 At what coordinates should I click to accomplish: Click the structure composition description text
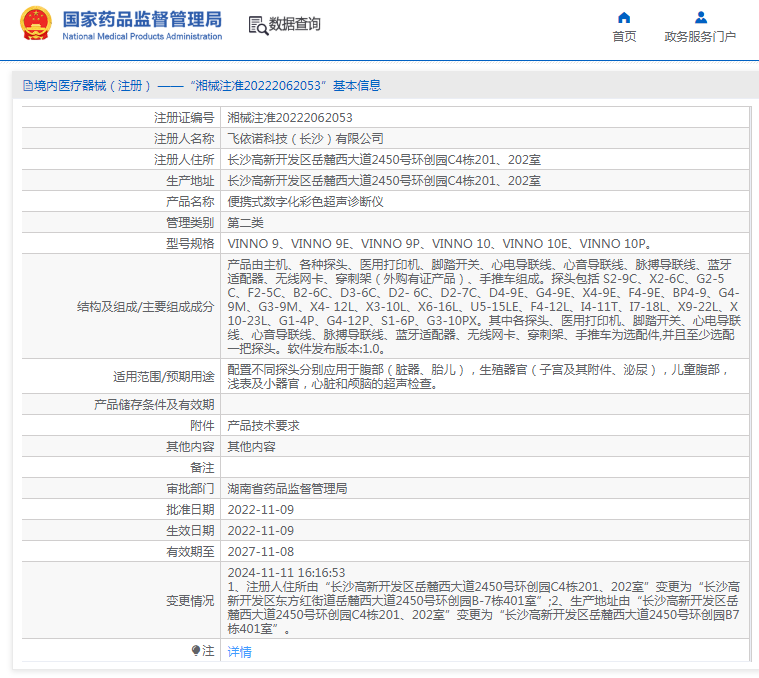(484, 306)
